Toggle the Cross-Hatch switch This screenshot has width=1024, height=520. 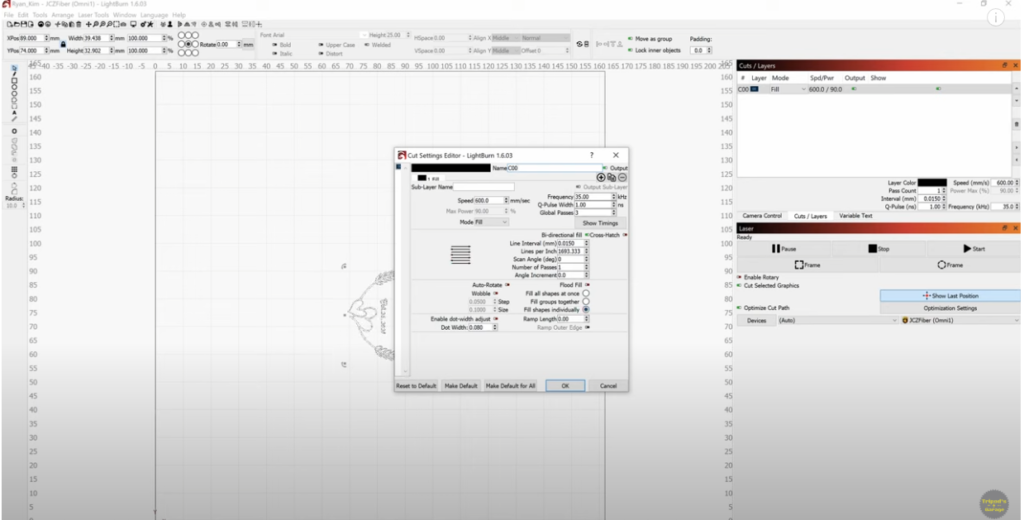pyautogui.click(x=624, y=235)
